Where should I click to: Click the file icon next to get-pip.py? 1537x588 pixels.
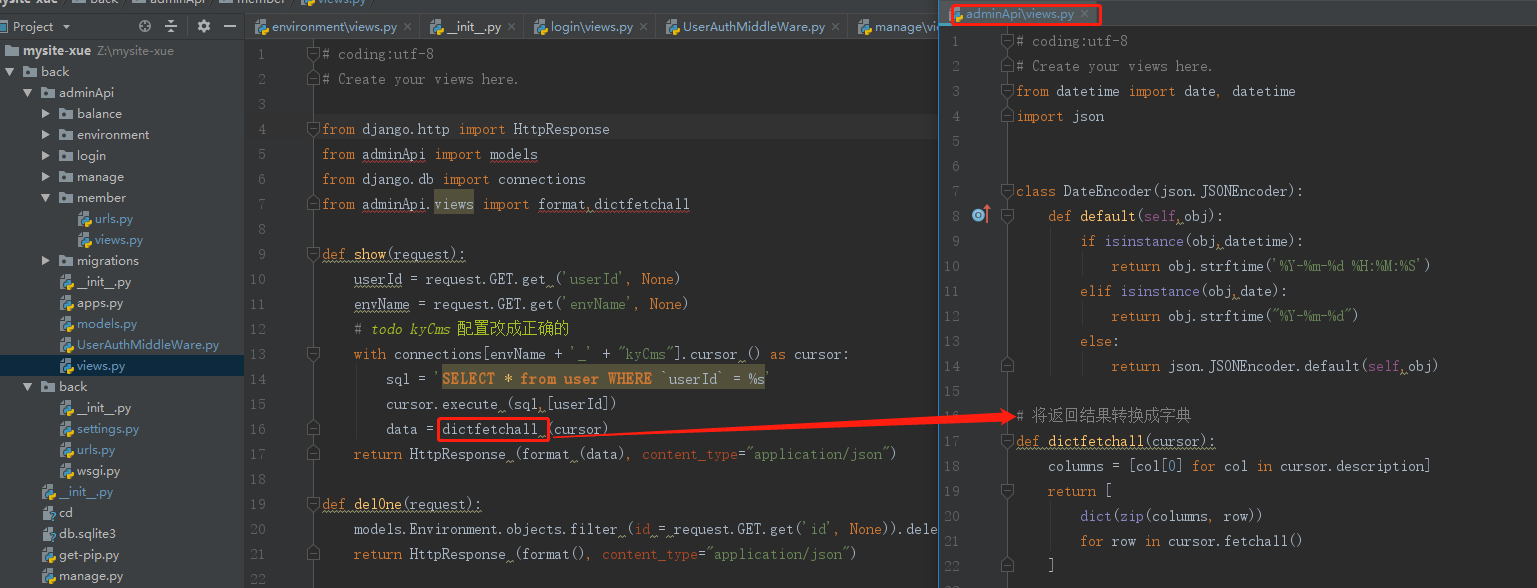[x=47, y=555]
